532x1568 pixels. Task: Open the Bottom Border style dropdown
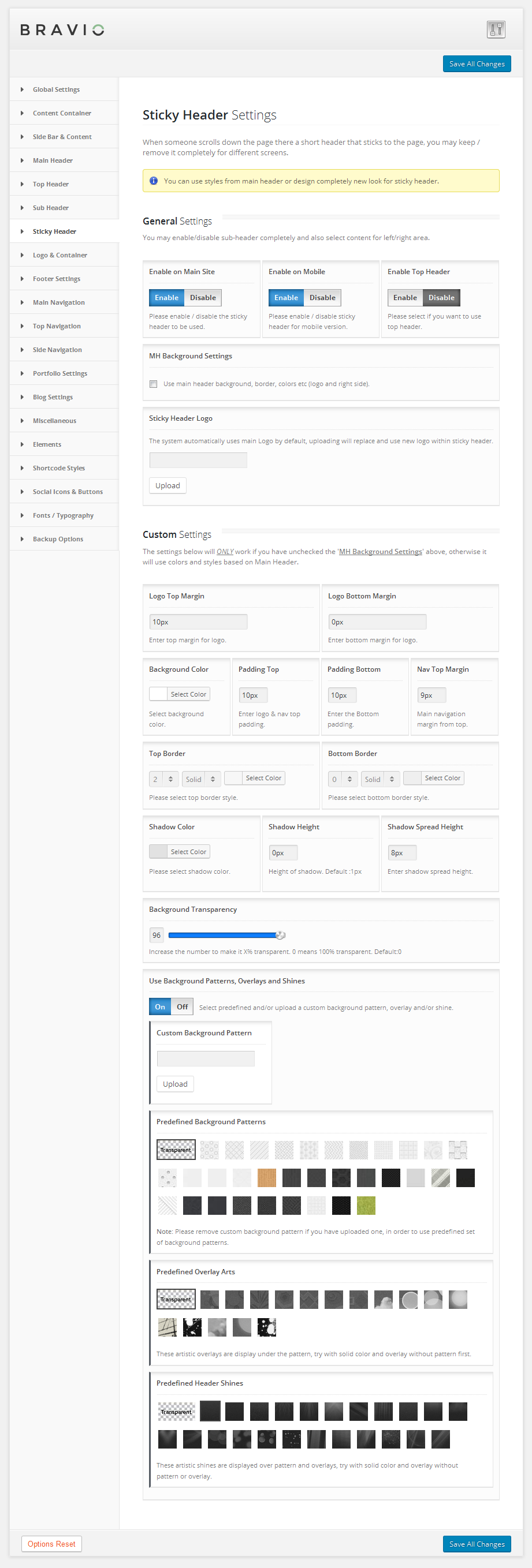click(x=381, y=779)
